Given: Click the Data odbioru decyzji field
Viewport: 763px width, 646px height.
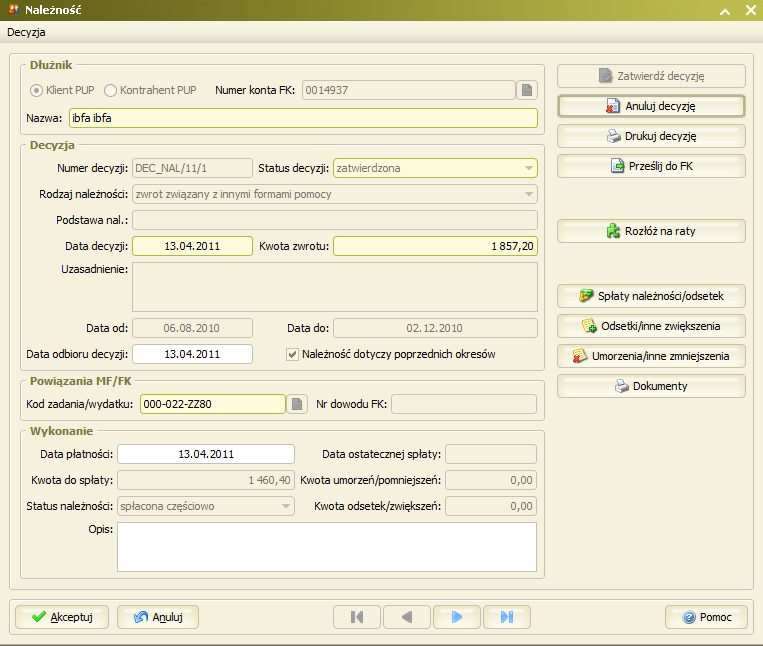Looking at the screenshot, I should pyautogui.click(x=192, y=354).
